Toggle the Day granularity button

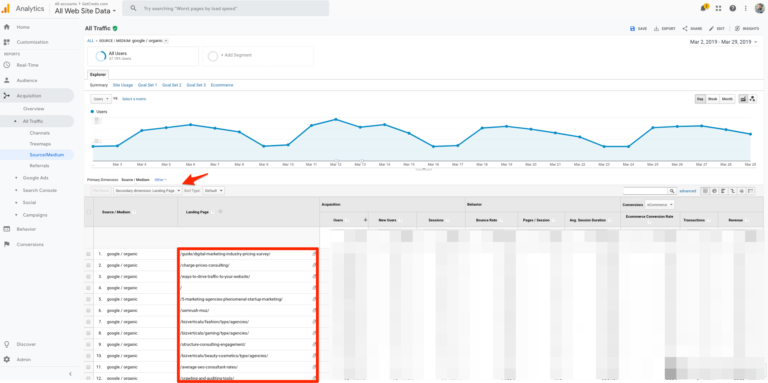[700, 99]
